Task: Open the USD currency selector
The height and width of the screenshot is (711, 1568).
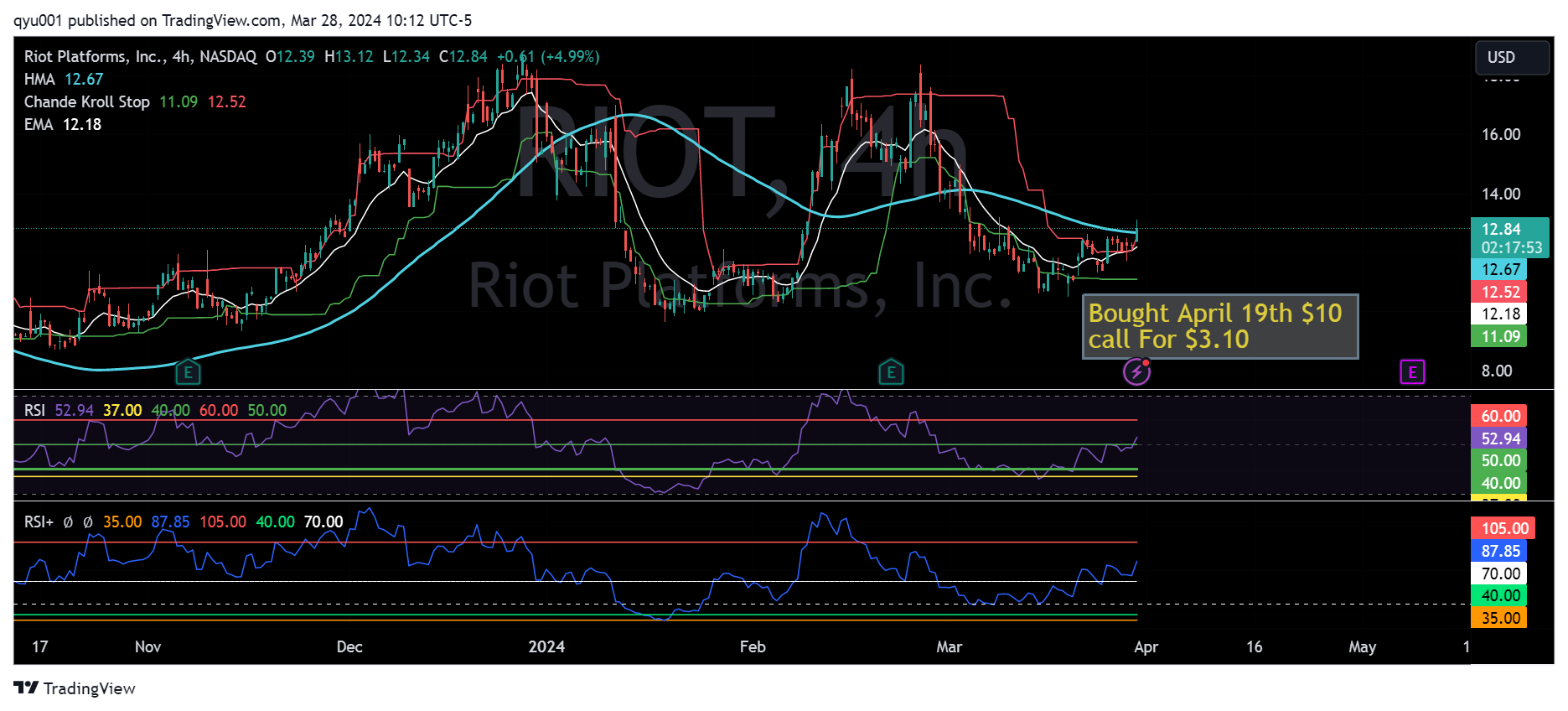Action: click(x=1512, y=57)
